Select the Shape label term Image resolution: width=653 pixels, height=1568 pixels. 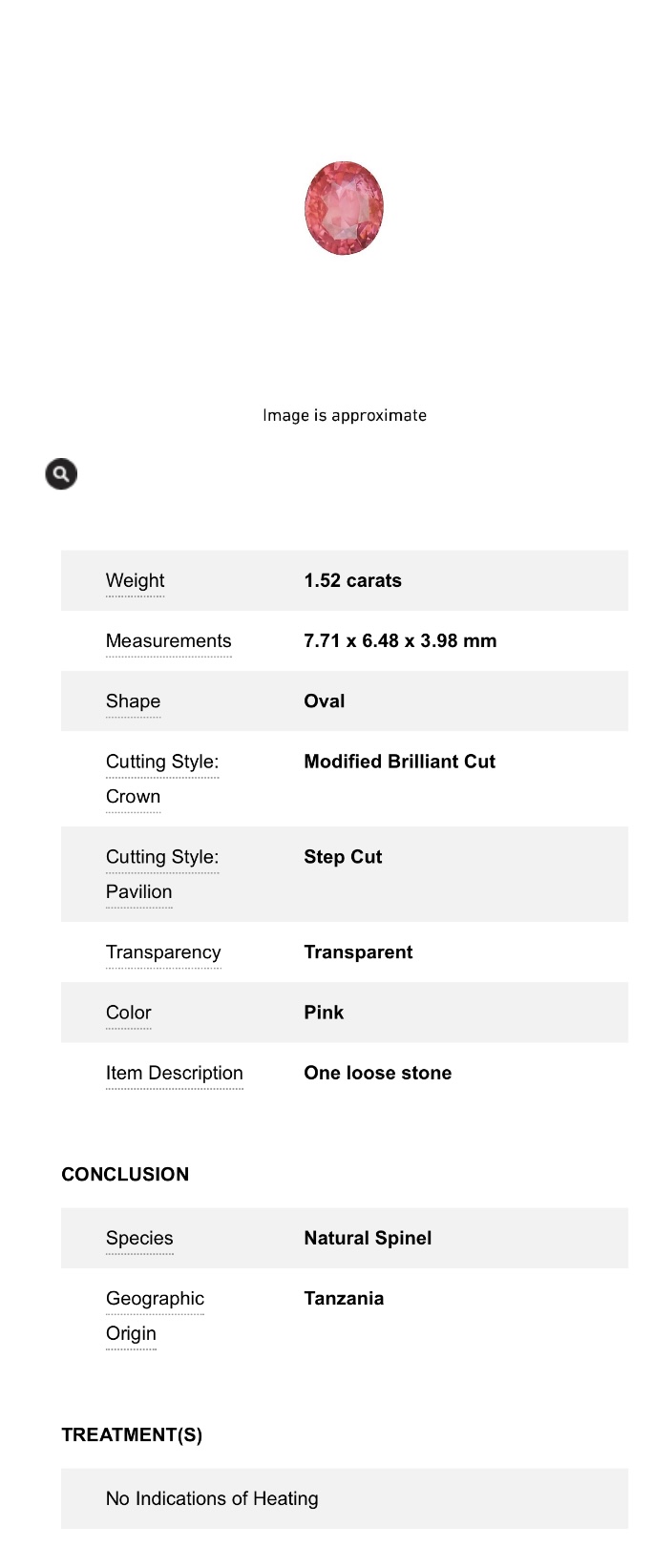coord(133,700)
